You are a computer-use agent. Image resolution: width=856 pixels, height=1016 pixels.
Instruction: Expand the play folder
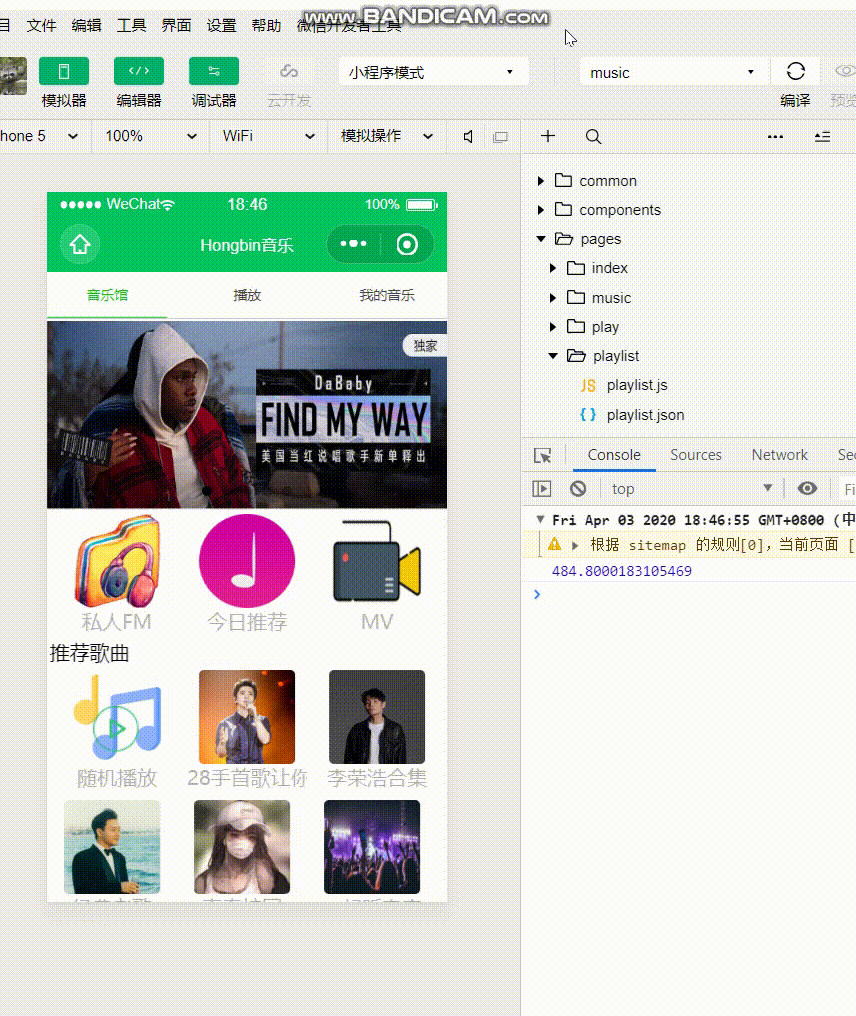553,327
